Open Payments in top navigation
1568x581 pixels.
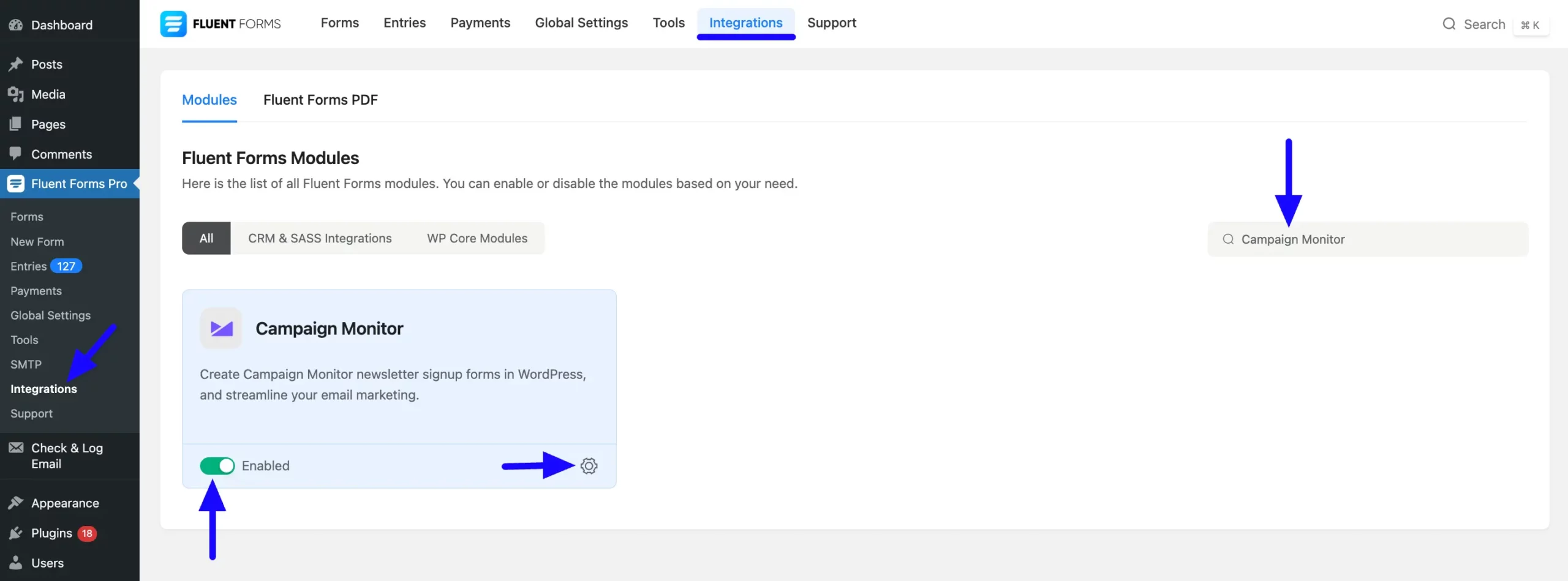480,23
